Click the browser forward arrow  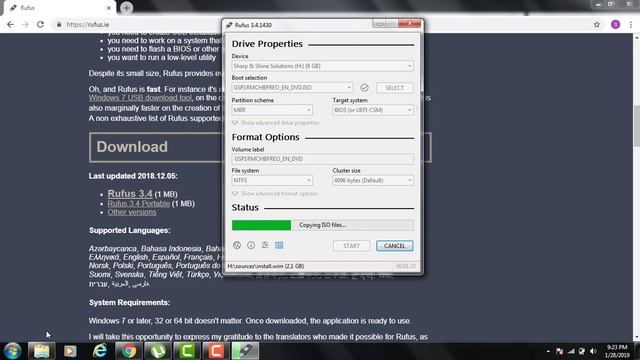point(25,24)
